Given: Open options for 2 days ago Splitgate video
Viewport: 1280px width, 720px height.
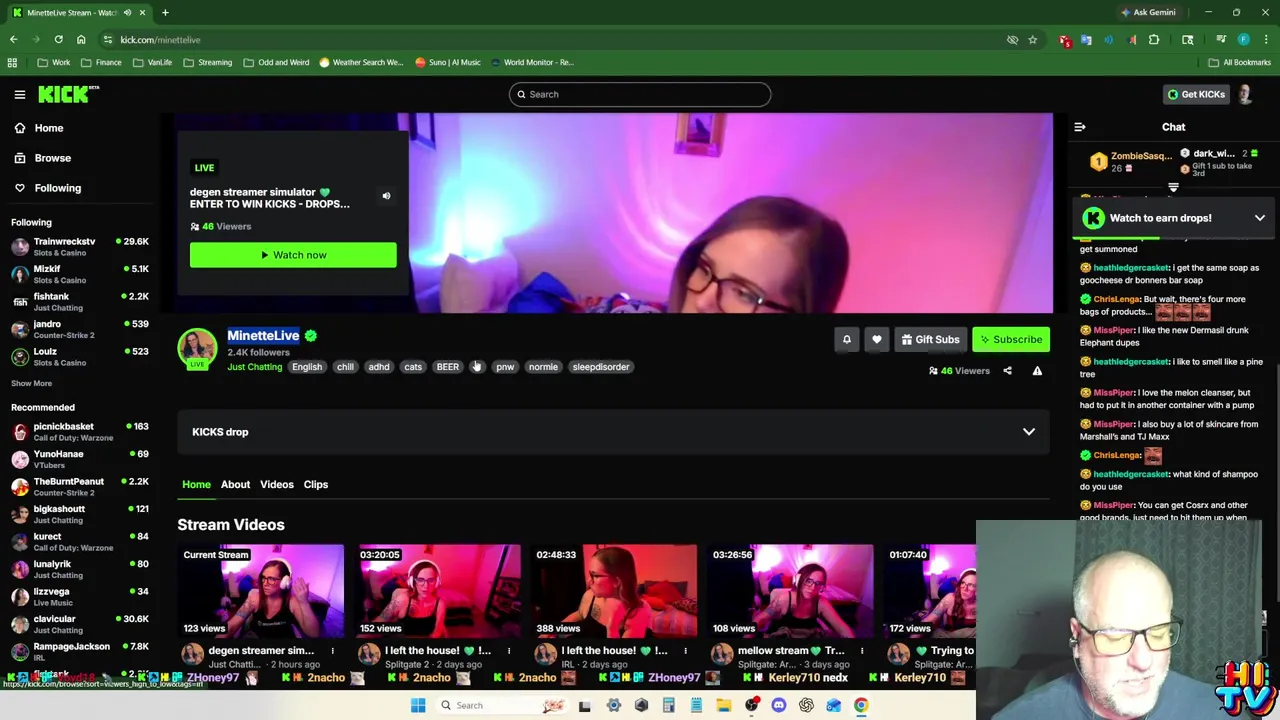Looking at the screenshot, I should click(508, 651).
